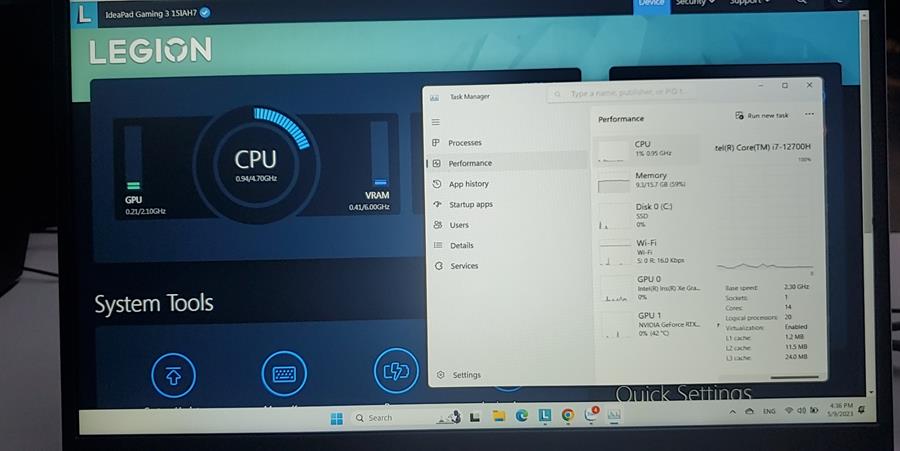Open Google Chrome from taskbar

tap(568, 415)
